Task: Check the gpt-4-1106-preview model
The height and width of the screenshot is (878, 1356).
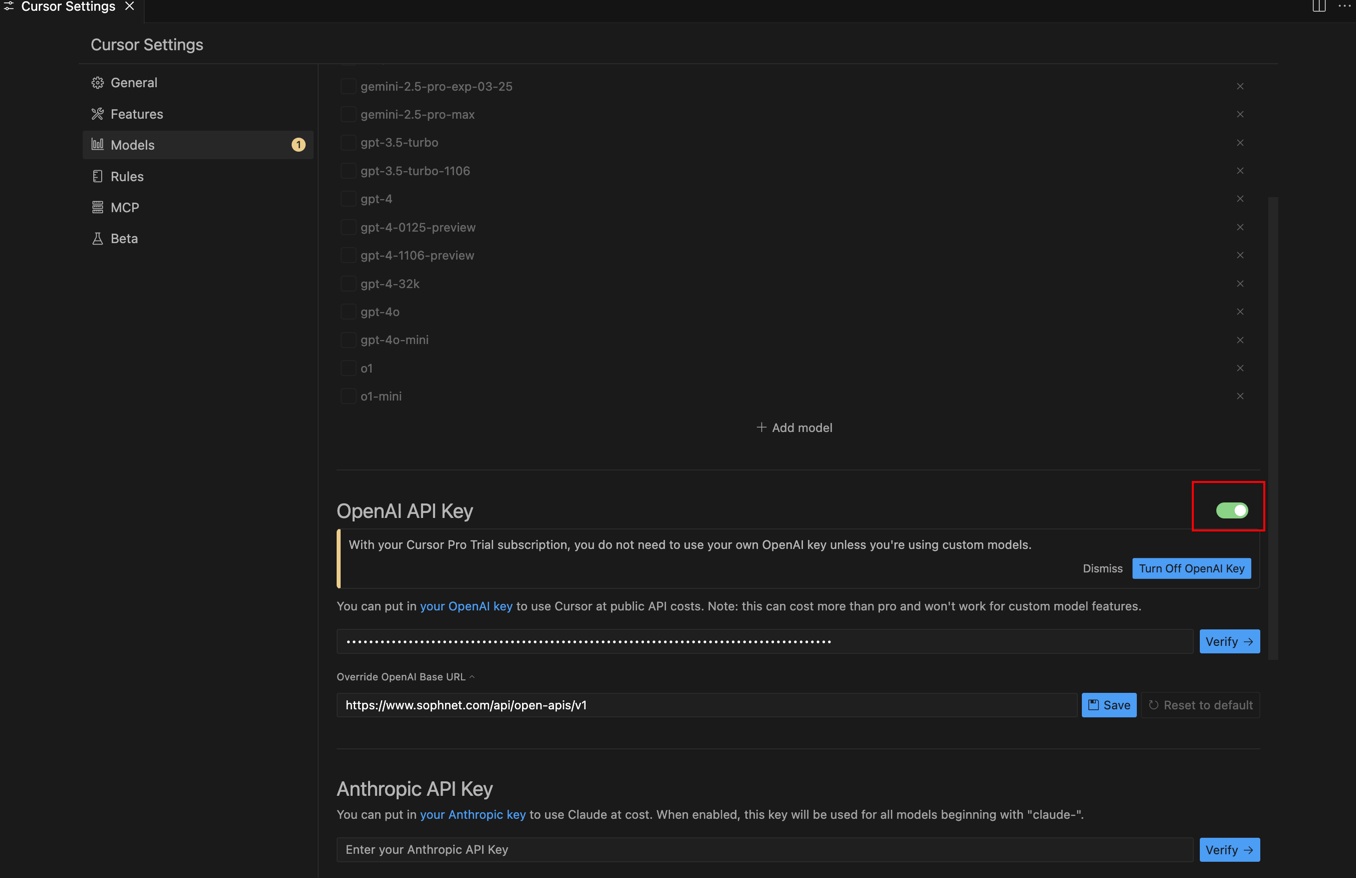Action: pos(348,255)
